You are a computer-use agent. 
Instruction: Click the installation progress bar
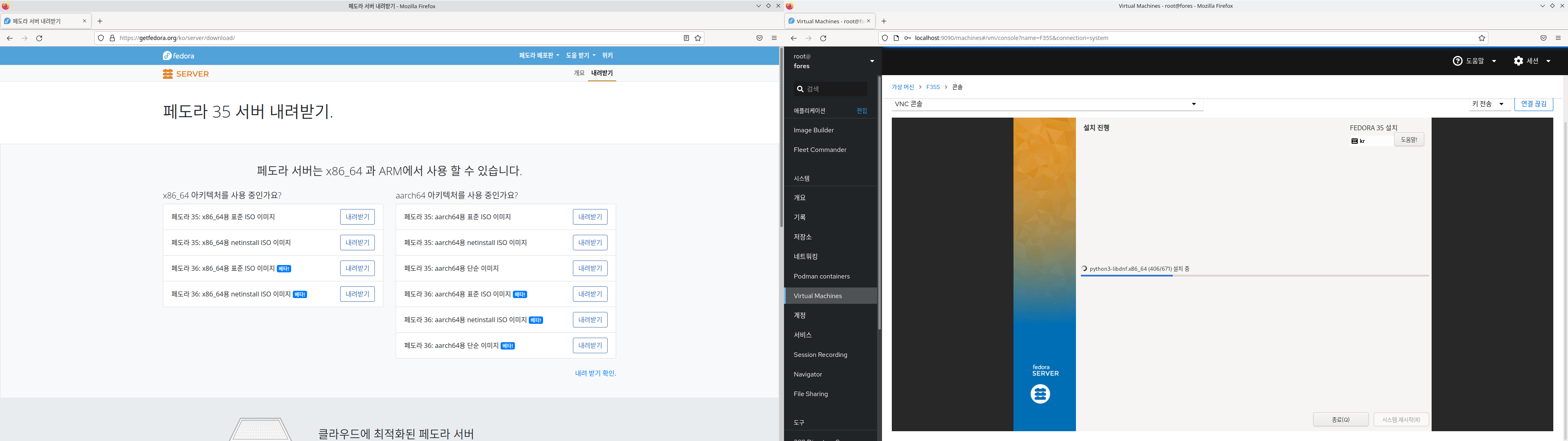(x=1254, y=276)
